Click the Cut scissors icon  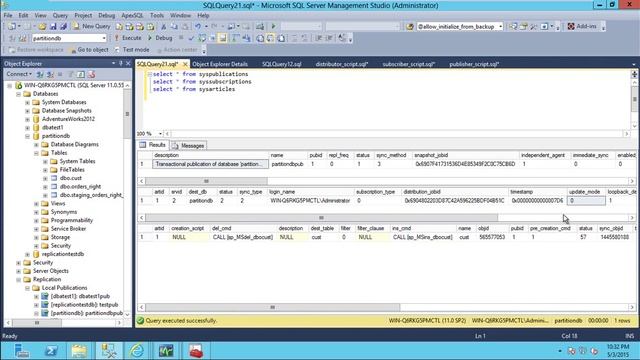click(164, 26)
